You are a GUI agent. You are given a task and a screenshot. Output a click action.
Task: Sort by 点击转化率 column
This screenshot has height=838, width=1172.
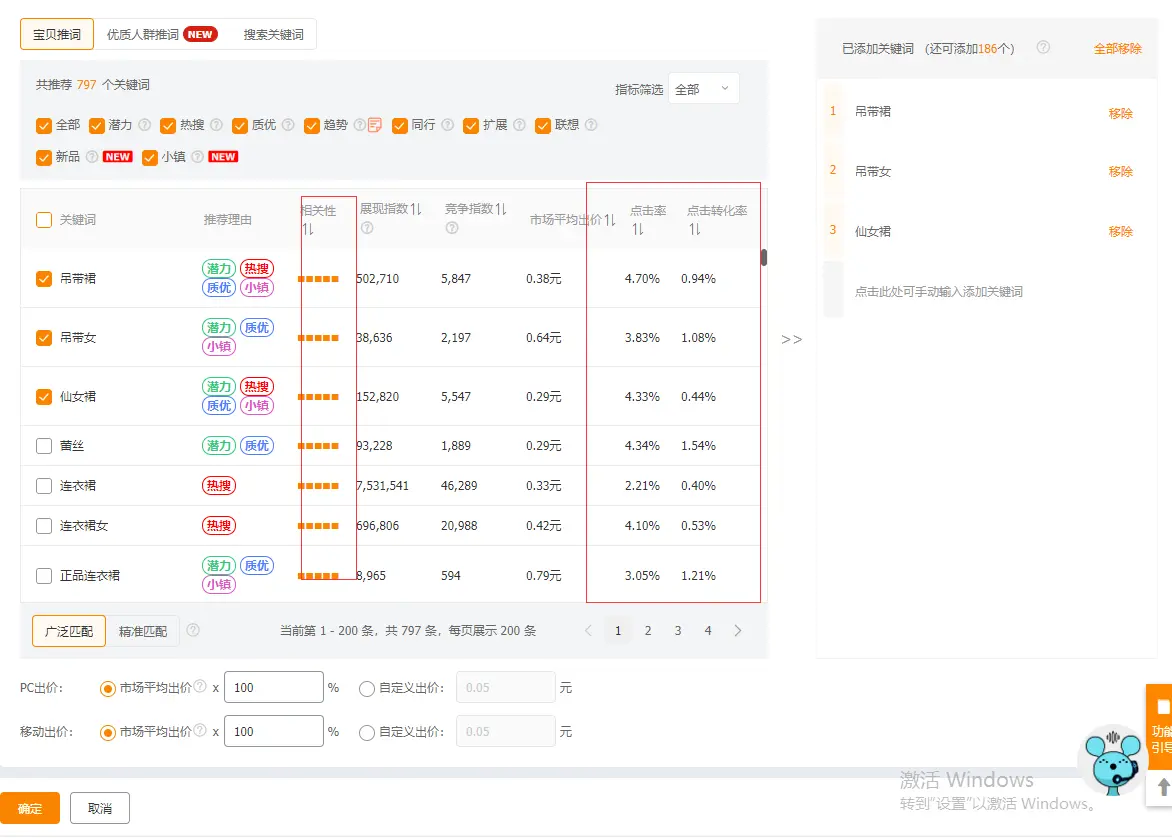(x=694, y=229)
